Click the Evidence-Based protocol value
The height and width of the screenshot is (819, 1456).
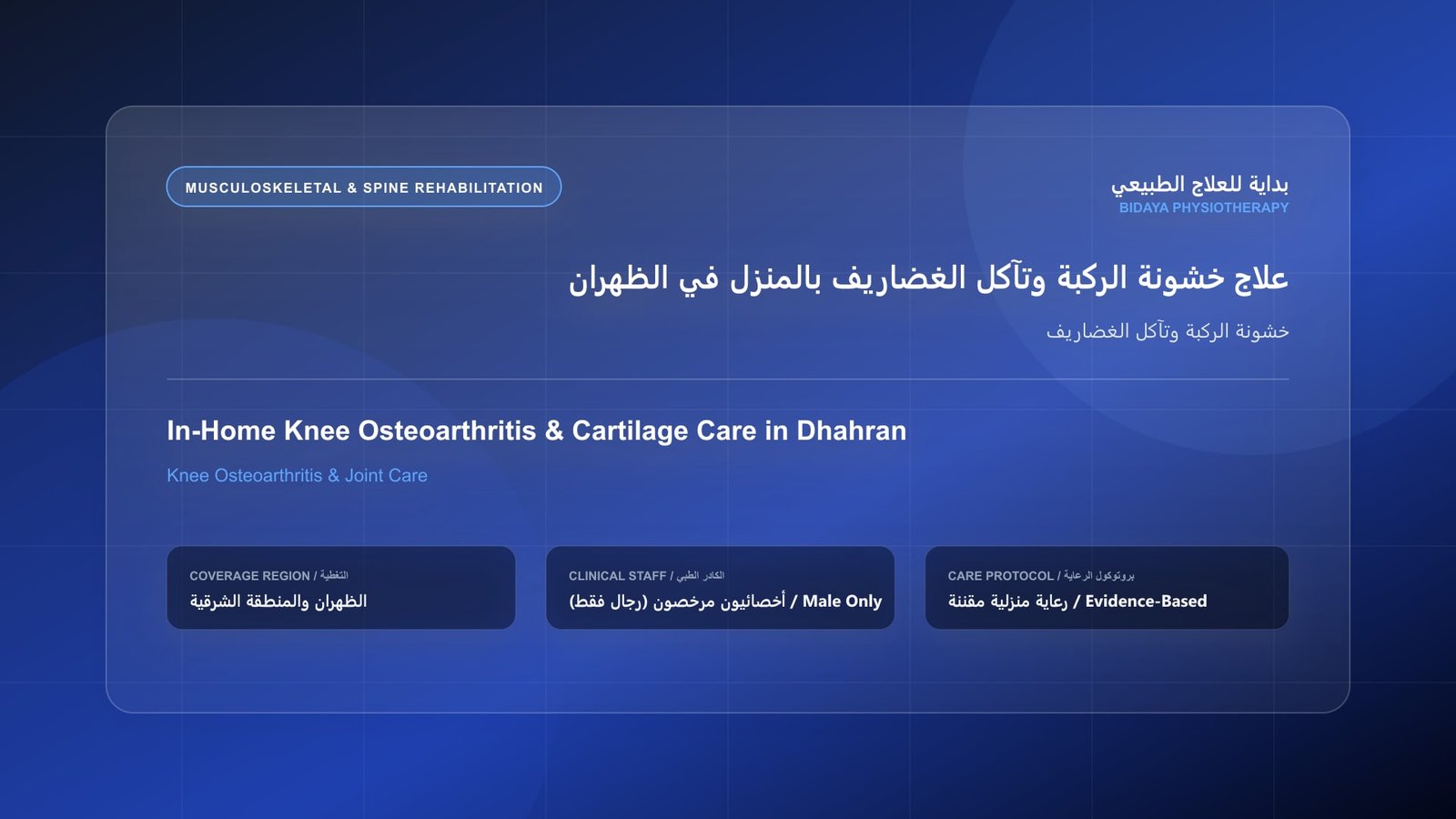tap(1077, 602)
